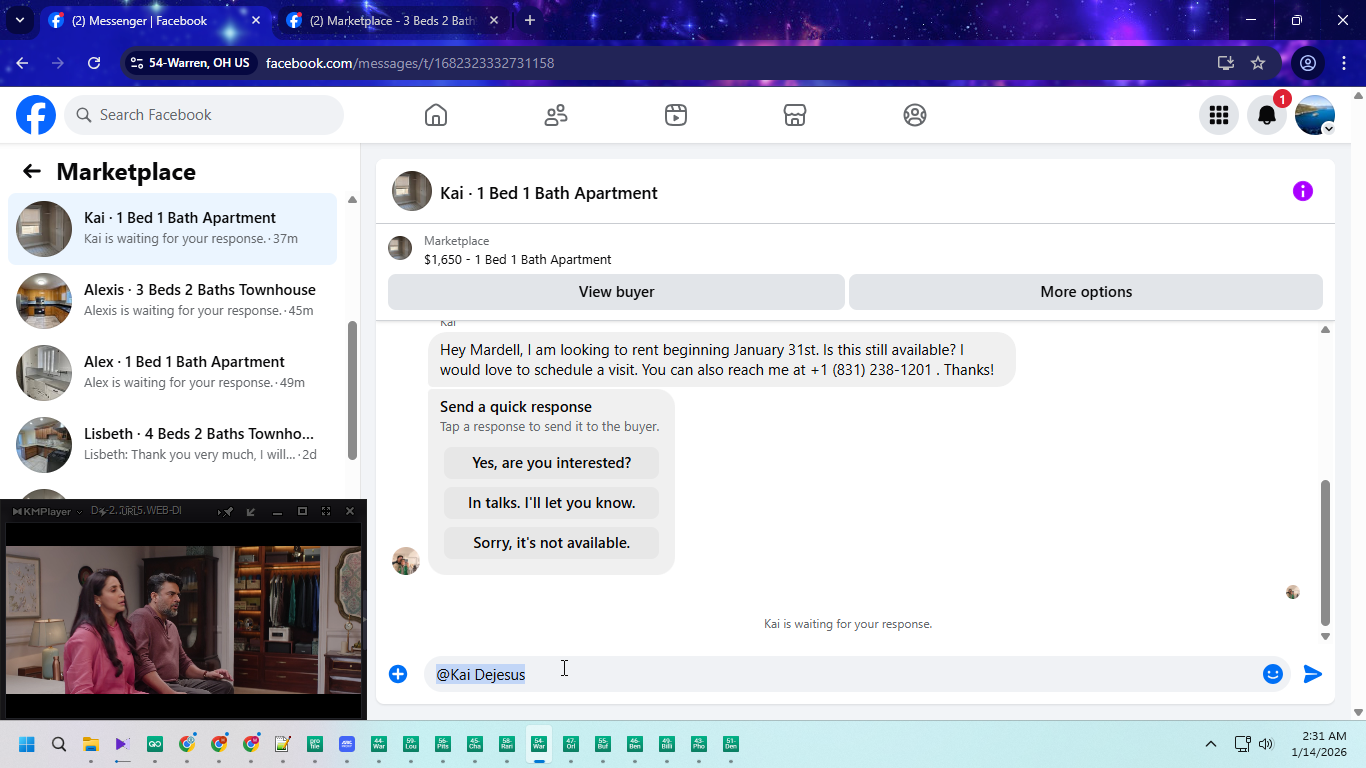
Task: Send quick response 'In talks. I'll let you know.'
Action: [551, 503]
